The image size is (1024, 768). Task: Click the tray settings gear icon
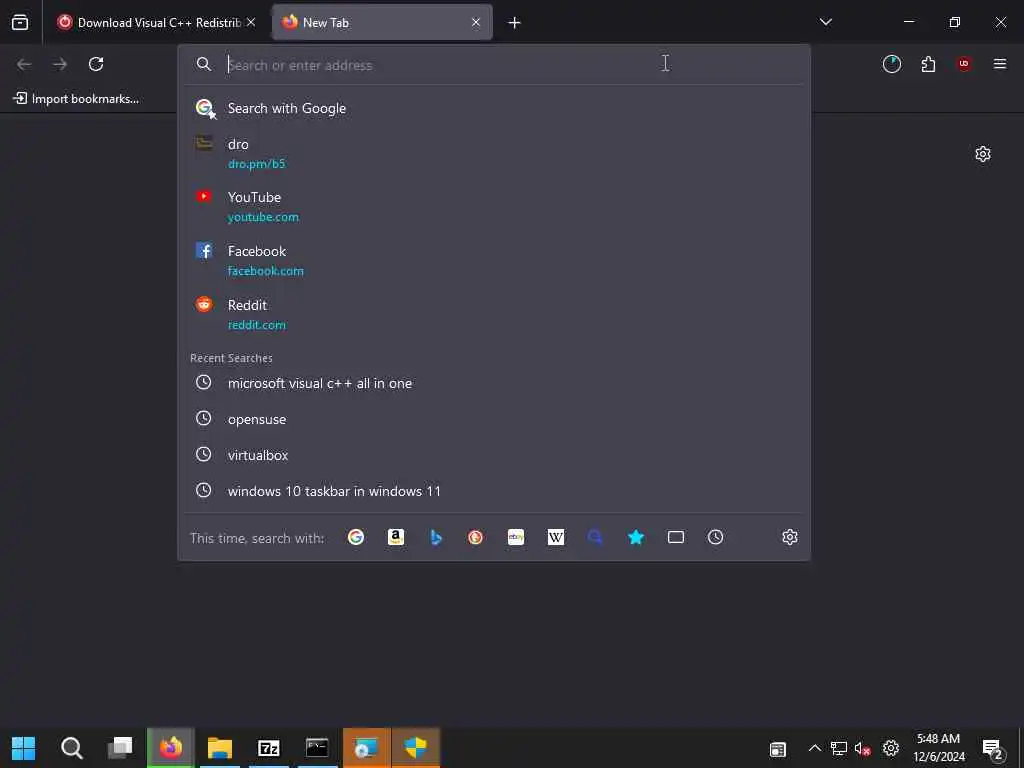point(891,748)
